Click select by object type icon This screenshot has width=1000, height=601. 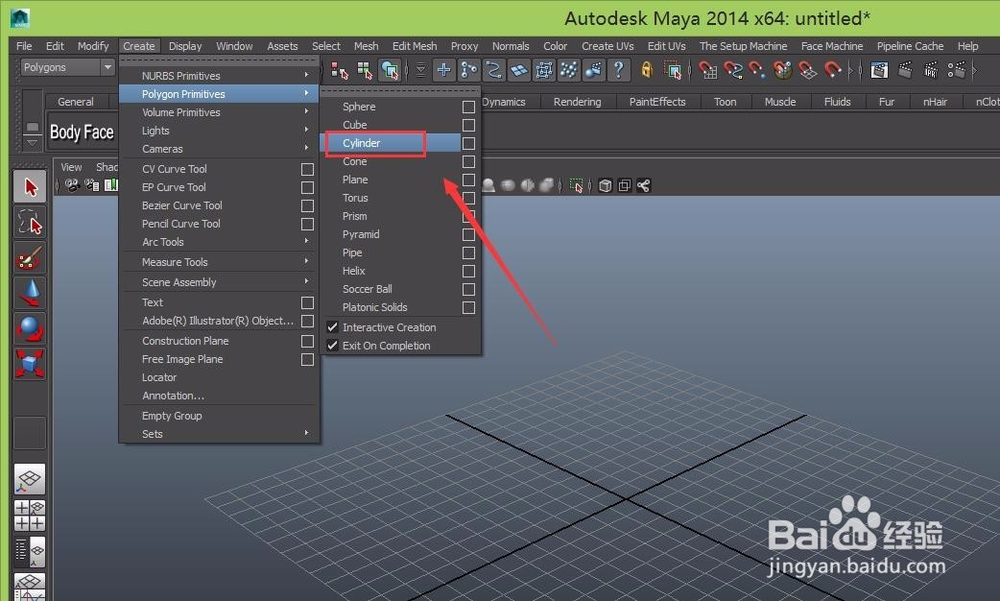364,70
